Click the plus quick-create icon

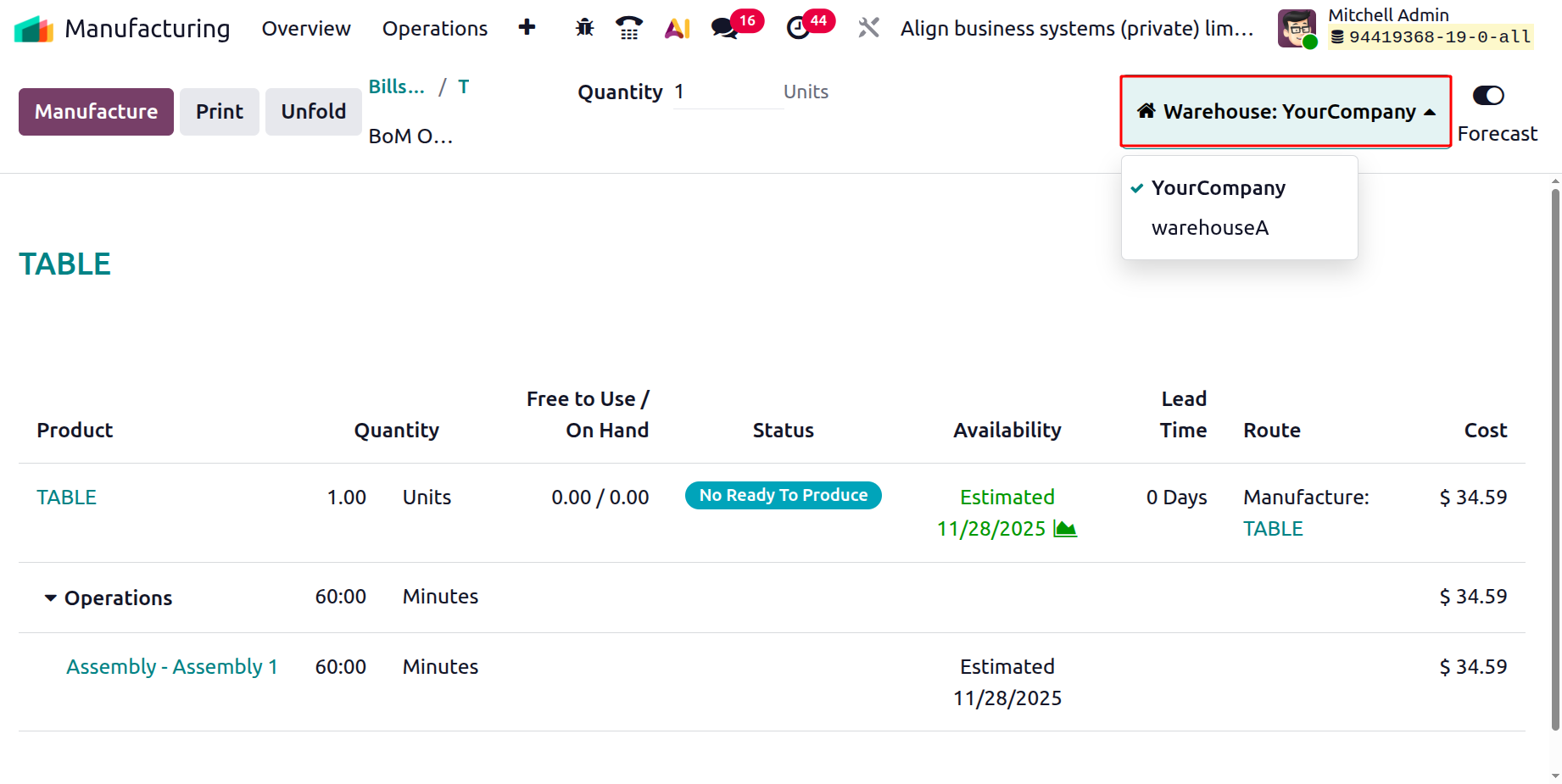coord(527,28)
